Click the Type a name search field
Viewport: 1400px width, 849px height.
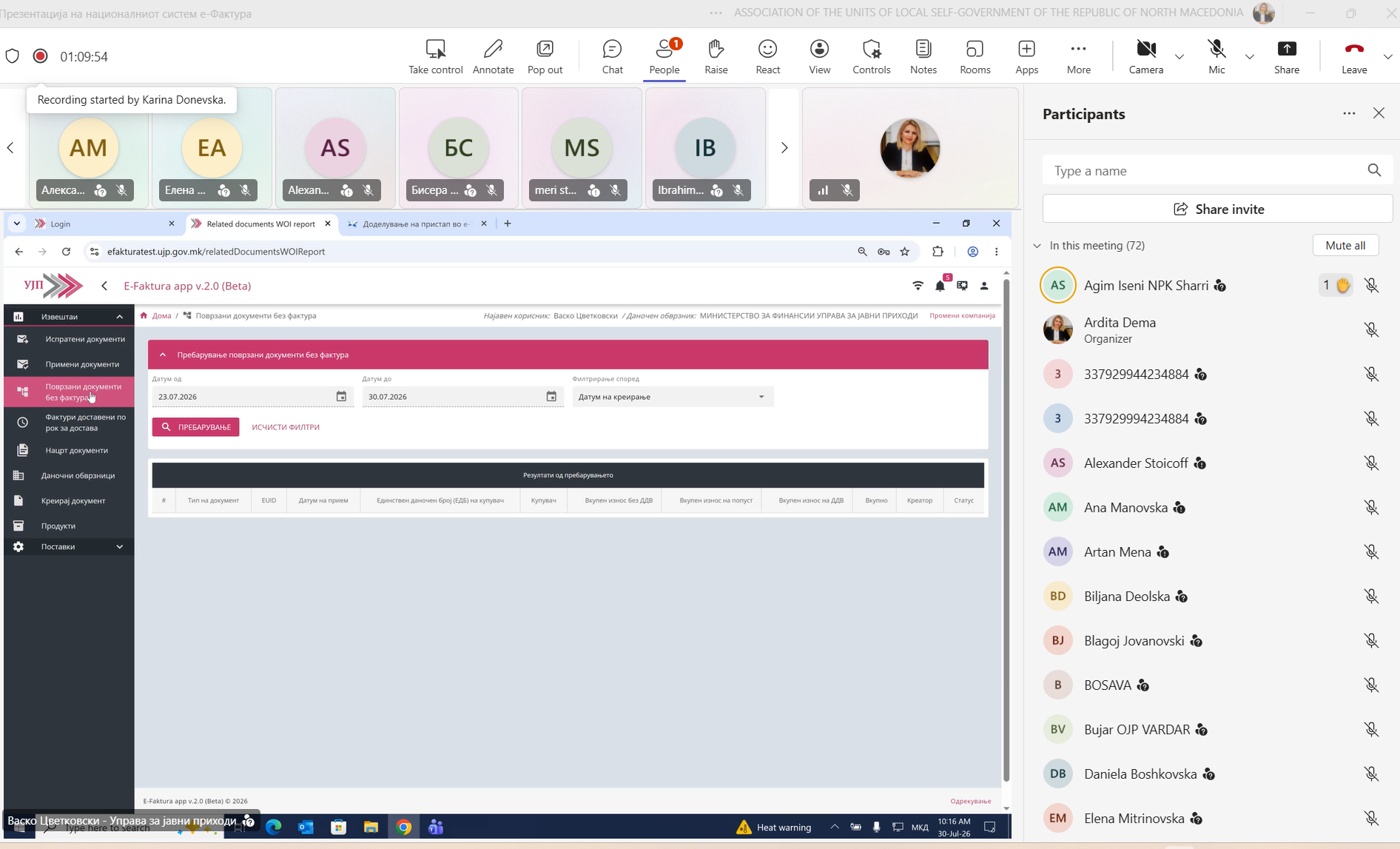pos(1217,171)
